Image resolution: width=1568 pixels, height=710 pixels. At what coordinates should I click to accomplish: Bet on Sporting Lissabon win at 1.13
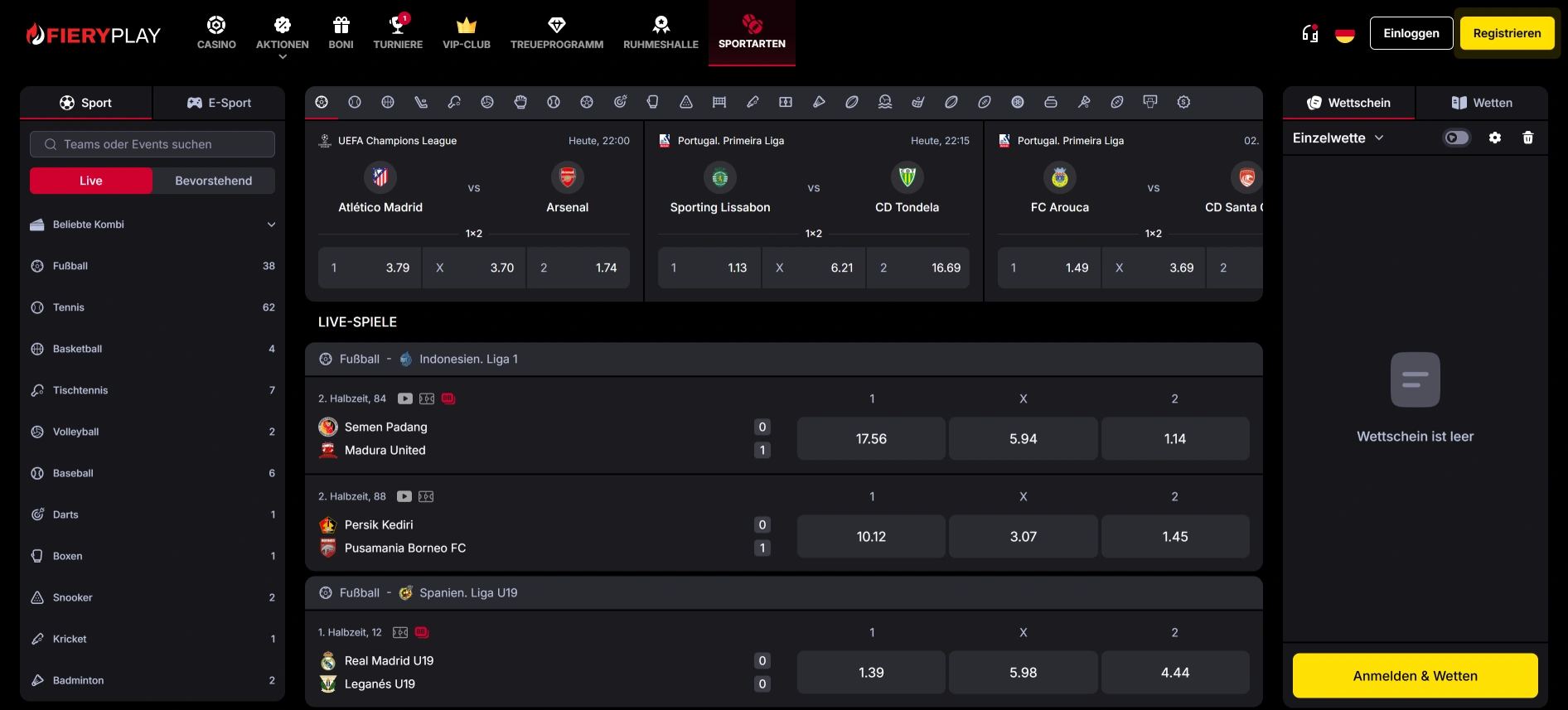click(x=709, y=268)
